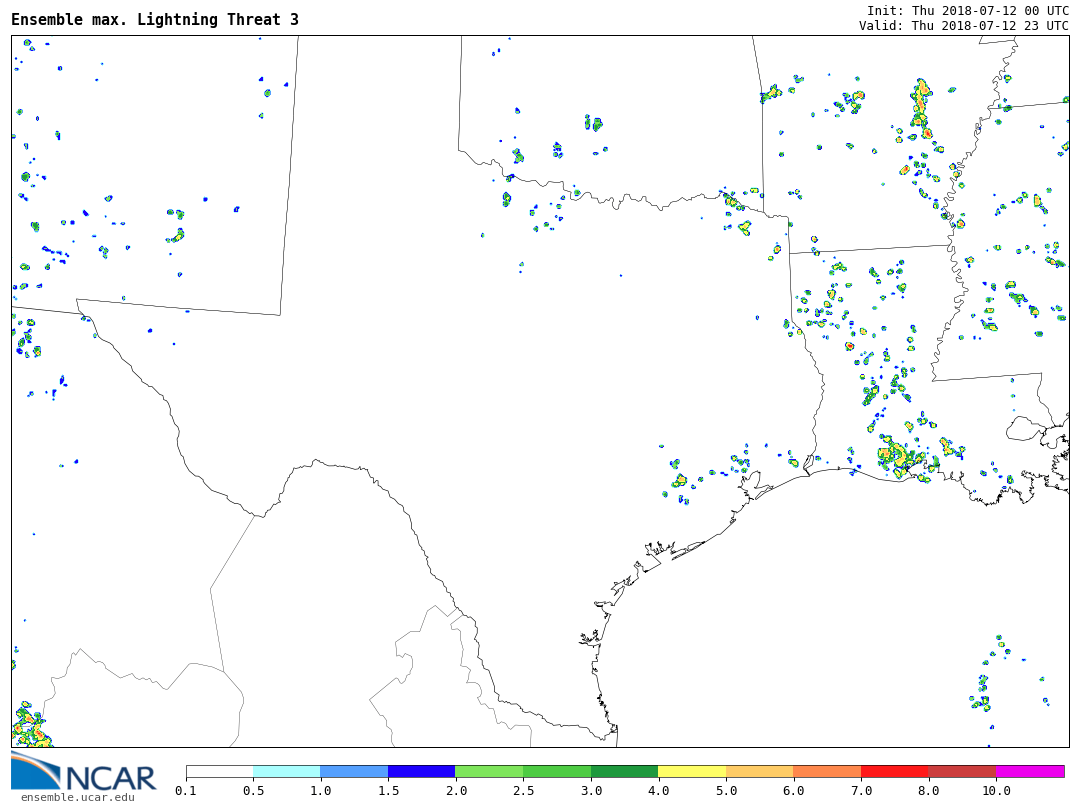1080x810 pixels.
Task: Click the NCAR logo
Action: pyautogui.click(x=83, y=772)
